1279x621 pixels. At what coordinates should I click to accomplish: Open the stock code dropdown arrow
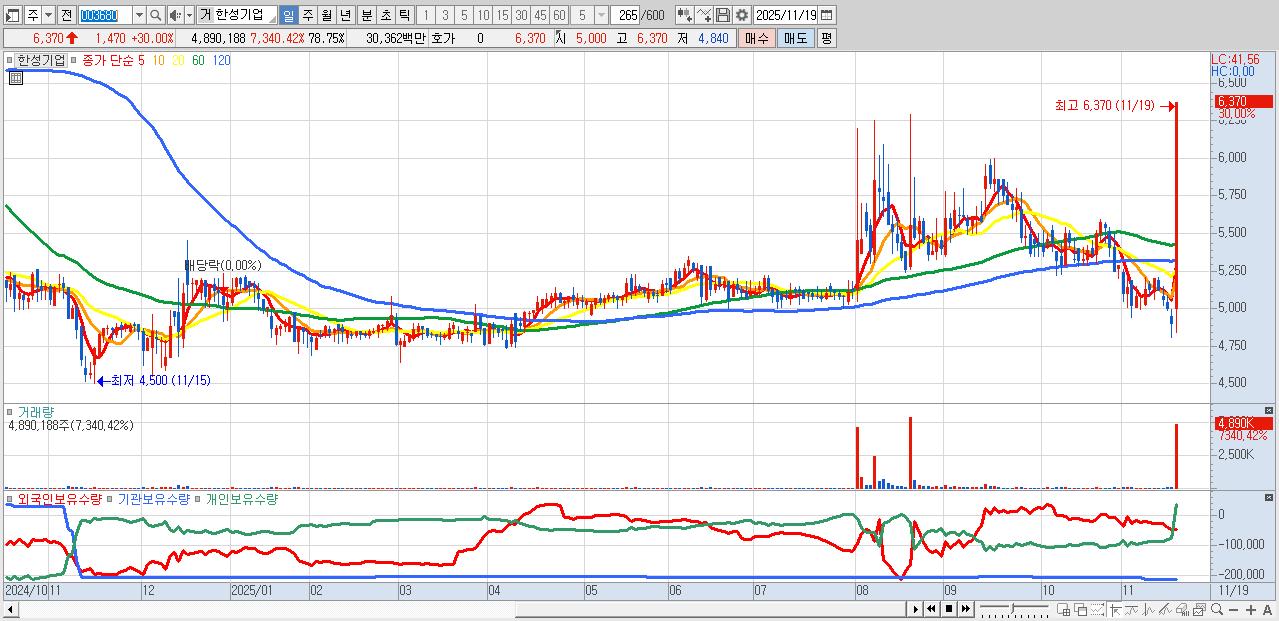pyautogui.click(x=138, y=15)
